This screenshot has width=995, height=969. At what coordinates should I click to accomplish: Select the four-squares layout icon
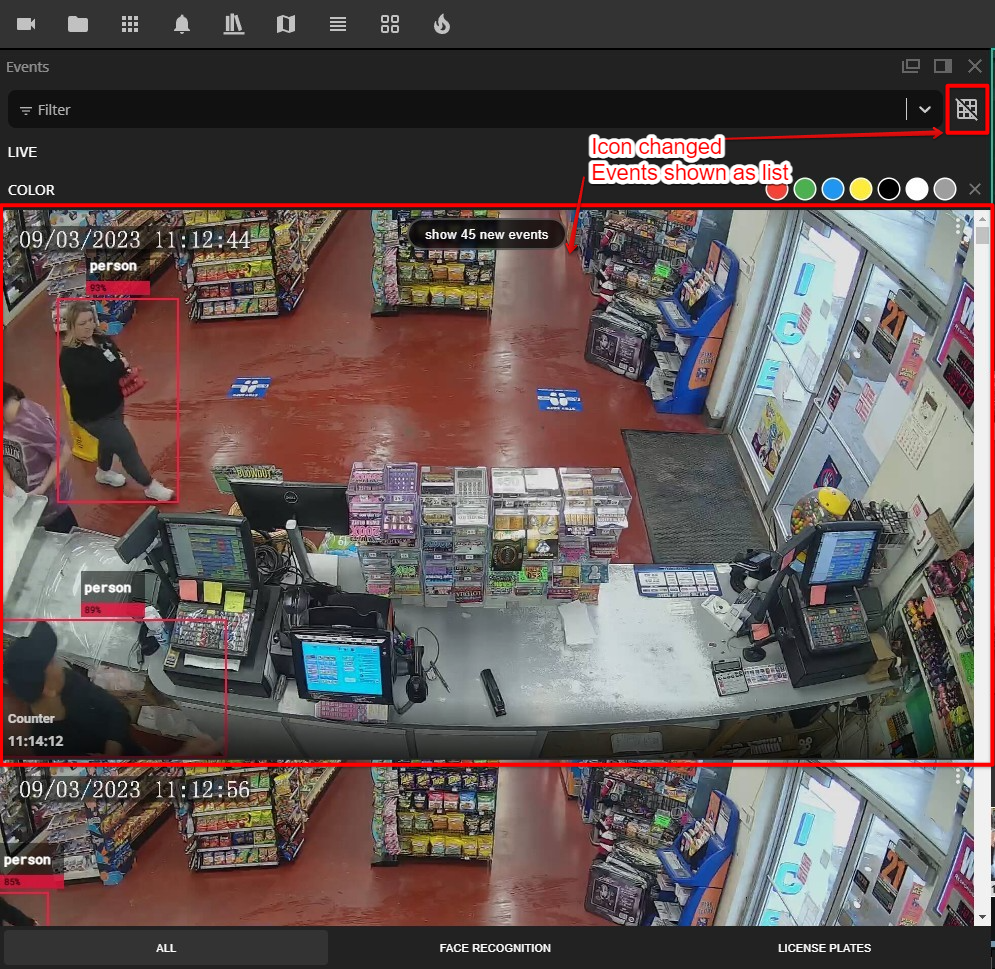point(390,24)
